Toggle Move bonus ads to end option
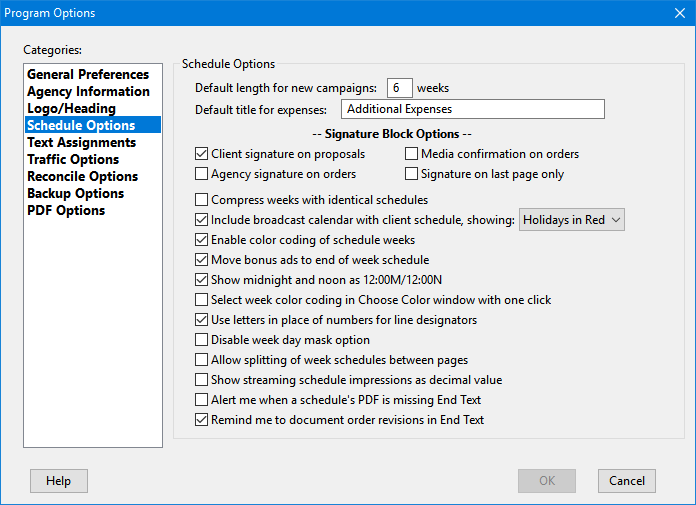696x505 pixels. pos(202,260)
